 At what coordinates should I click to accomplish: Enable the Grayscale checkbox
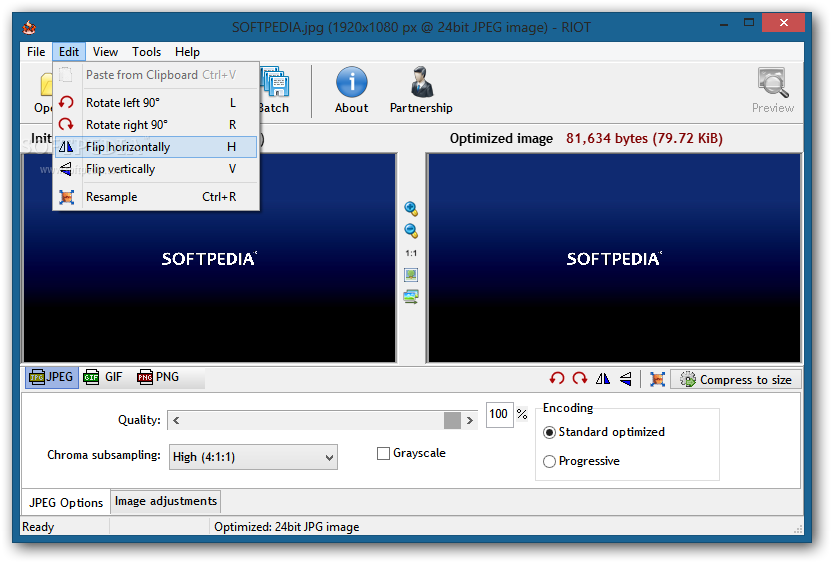pos(383,454)
